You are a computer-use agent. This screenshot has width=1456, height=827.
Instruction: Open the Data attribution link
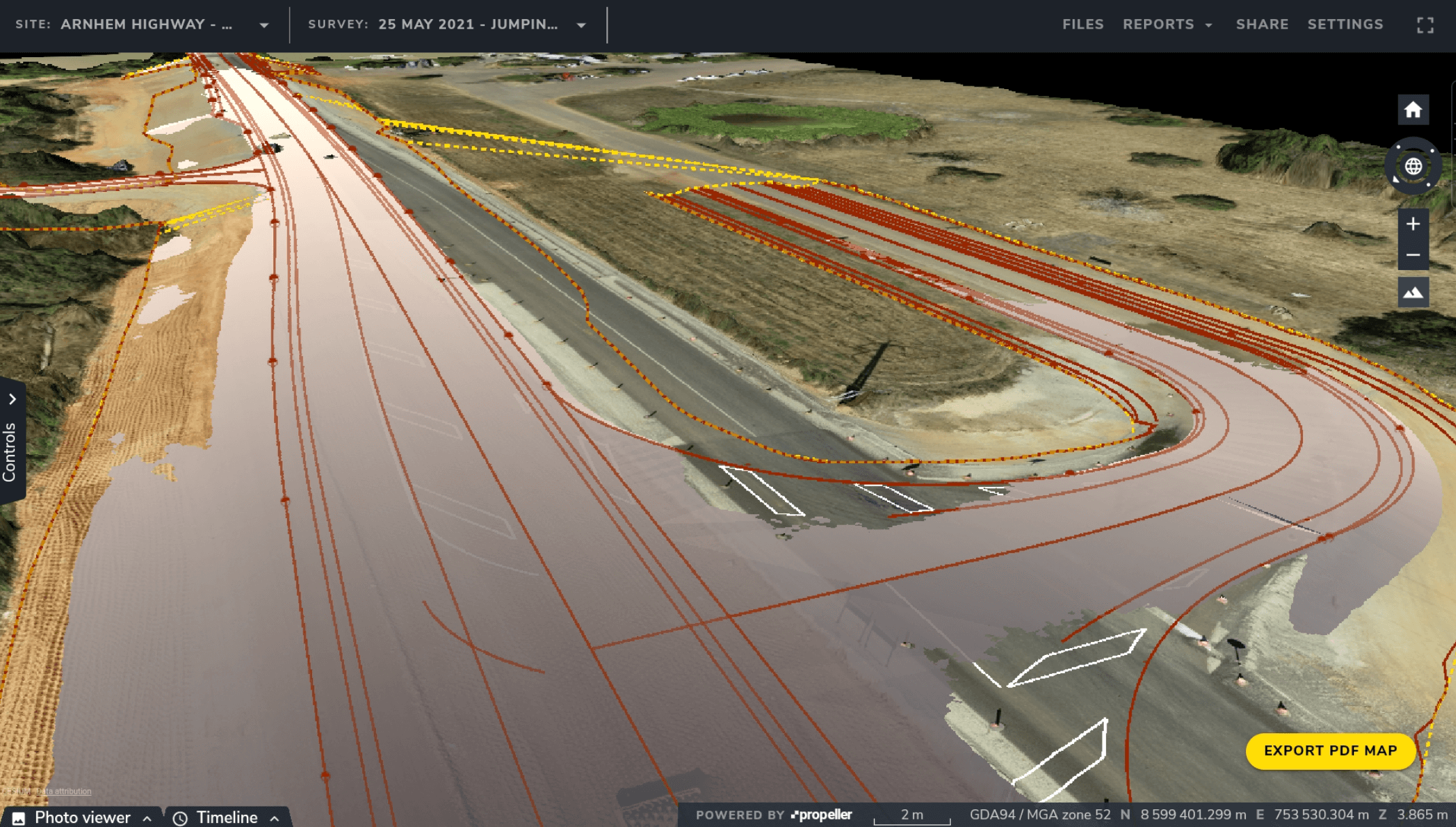(x=63, y=791)
